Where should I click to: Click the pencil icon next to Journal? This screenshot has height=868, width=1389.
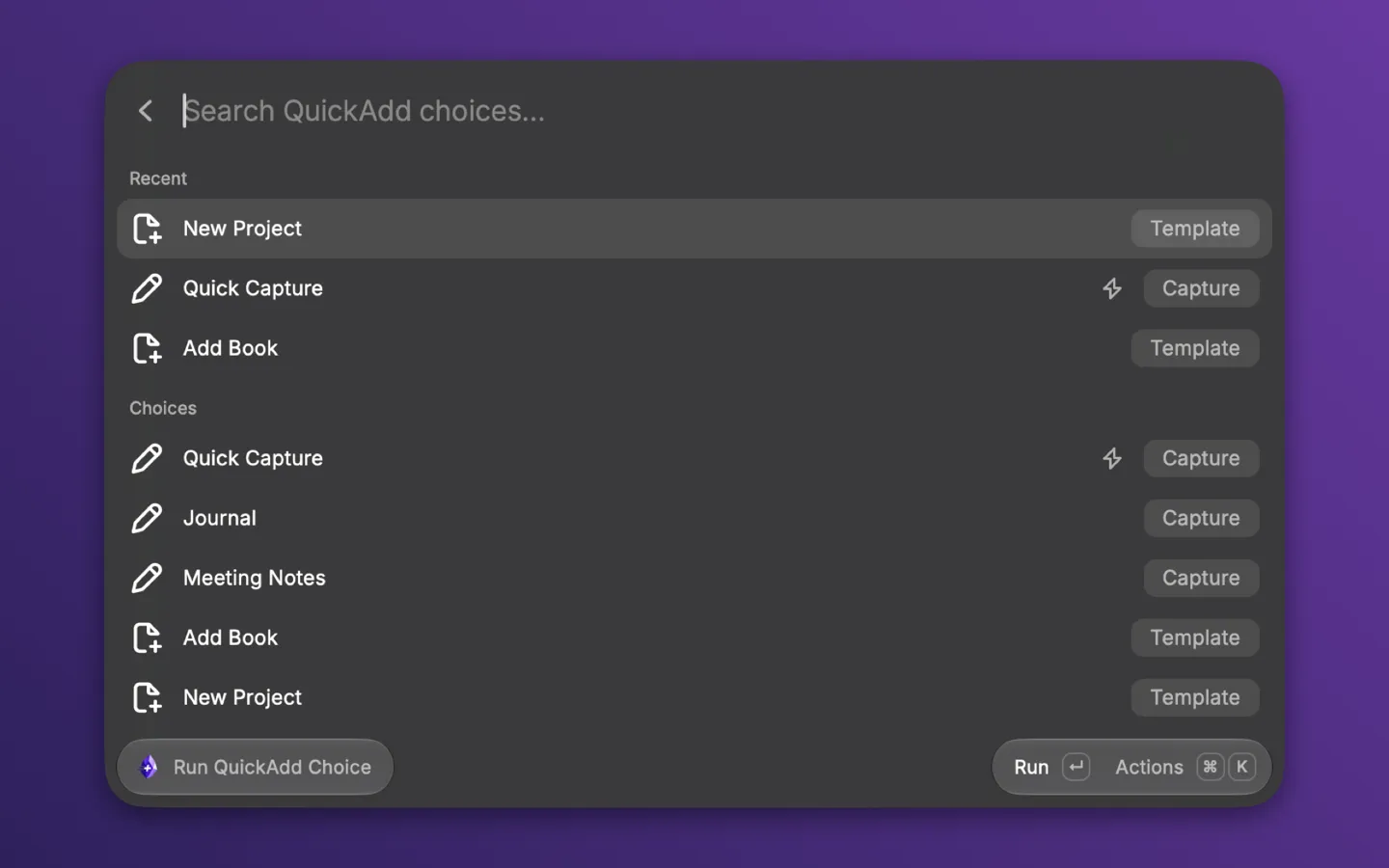click(x=147, y=518)
